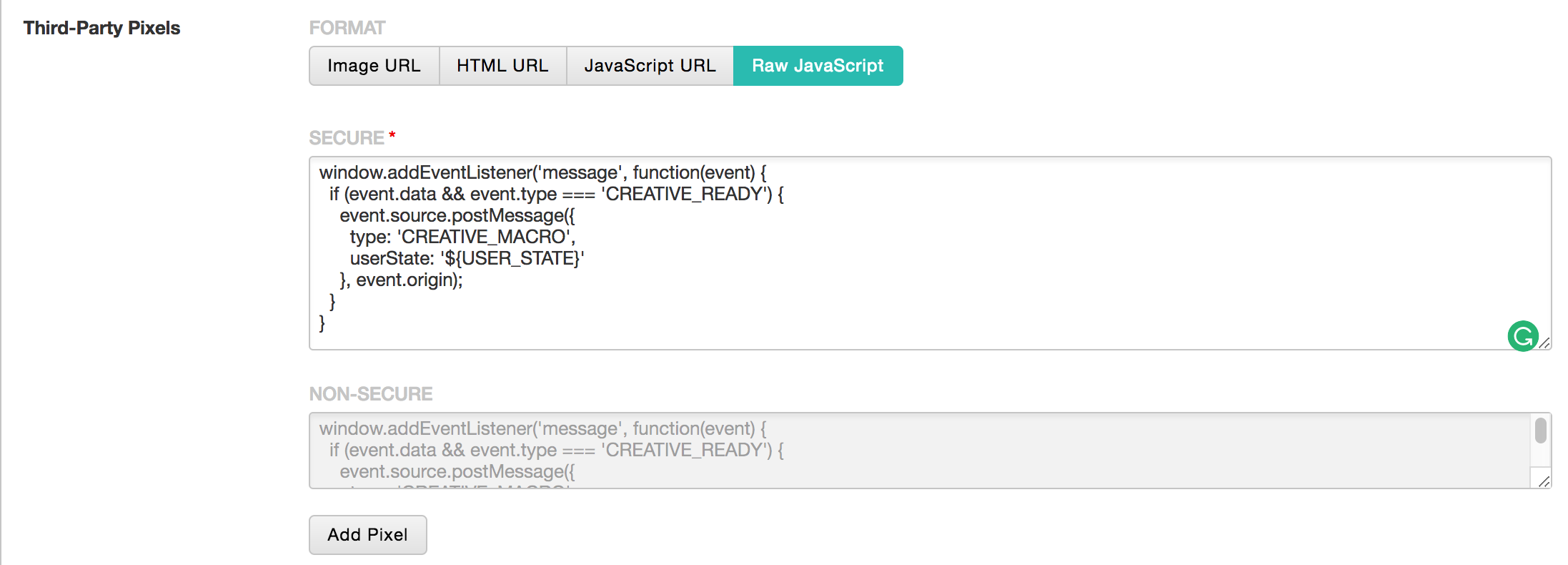Click the Third-Party Pixels section heading
Screen dimensions: 1568x565
[101, 28]
